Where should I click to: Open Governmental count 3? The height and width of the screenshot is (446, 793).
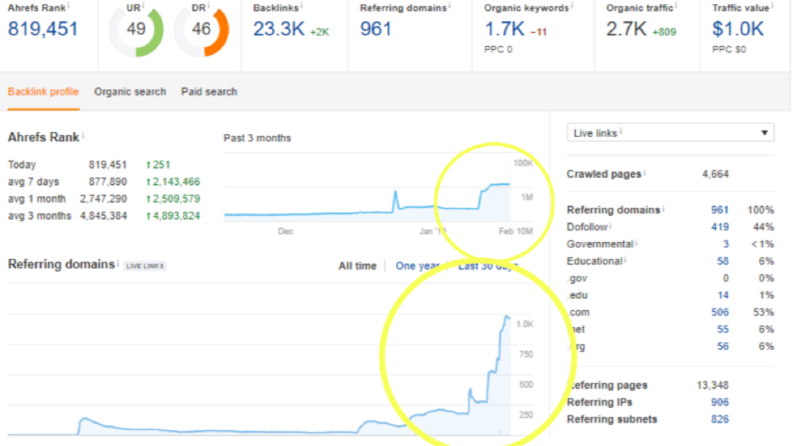click(726, 244)
